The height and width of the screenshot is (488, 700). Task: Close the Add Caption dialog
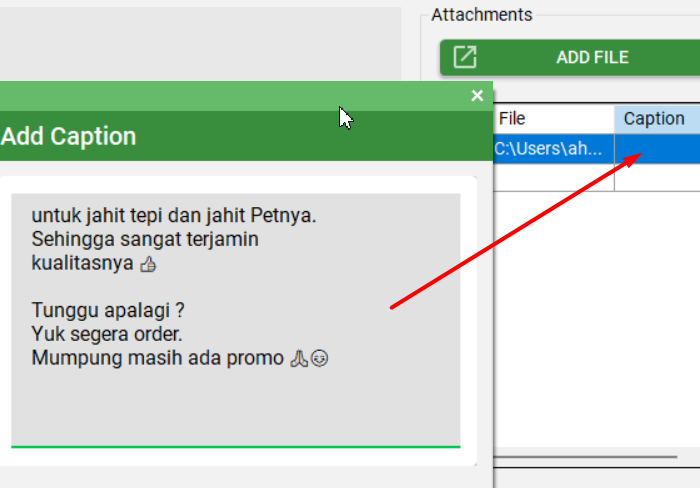coord(477,96)
